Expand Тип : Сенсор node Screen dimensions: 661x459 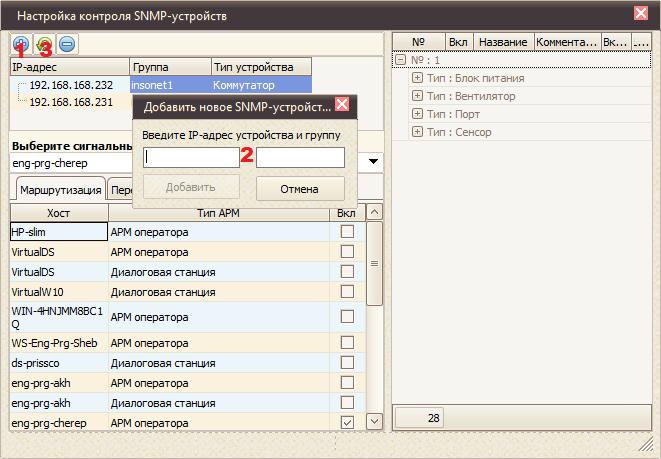tap(417, 132)
